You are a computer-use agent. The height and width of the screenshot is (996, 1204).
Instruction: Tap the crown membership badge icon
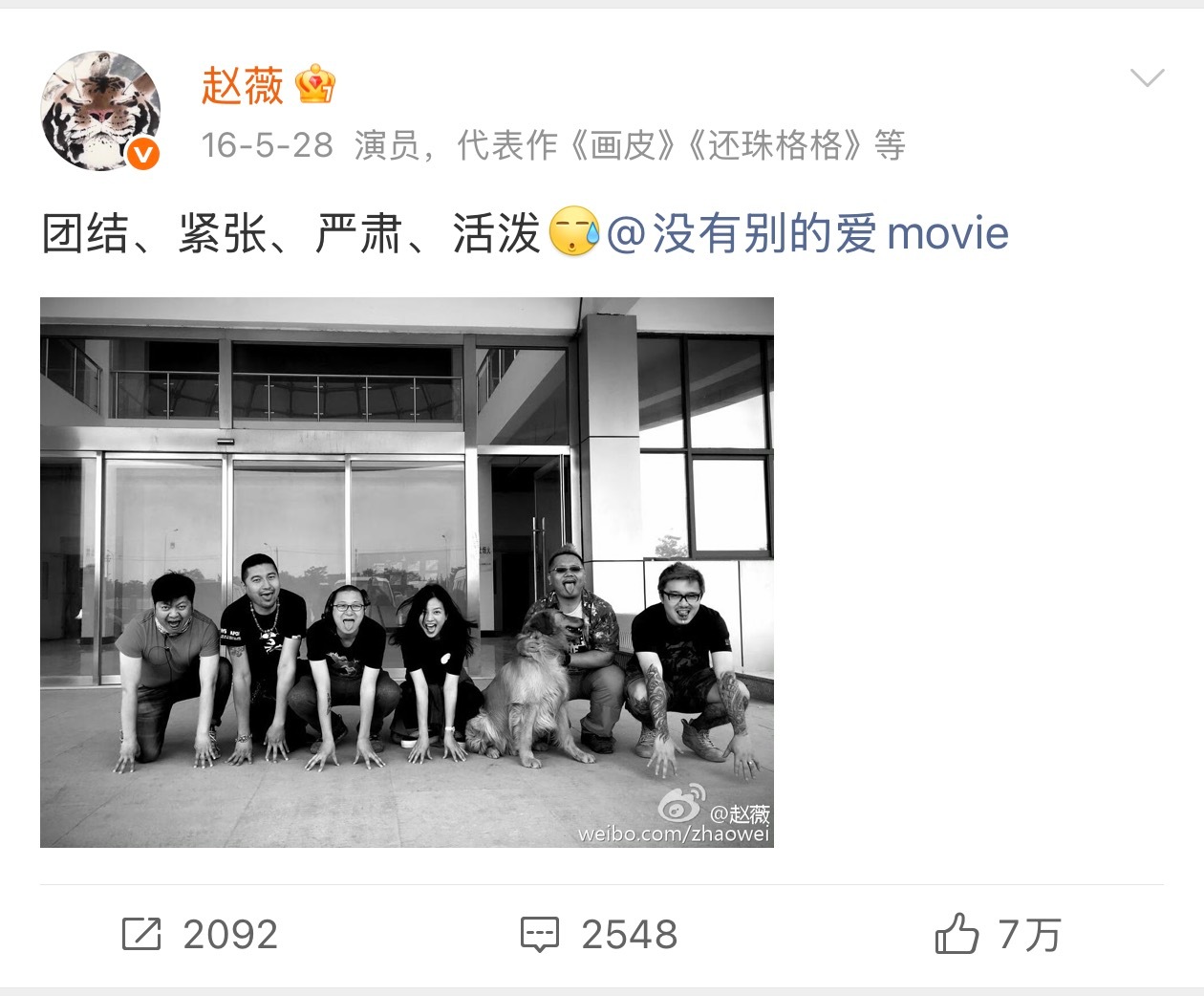pyautogui.click(x=315, y=86)
